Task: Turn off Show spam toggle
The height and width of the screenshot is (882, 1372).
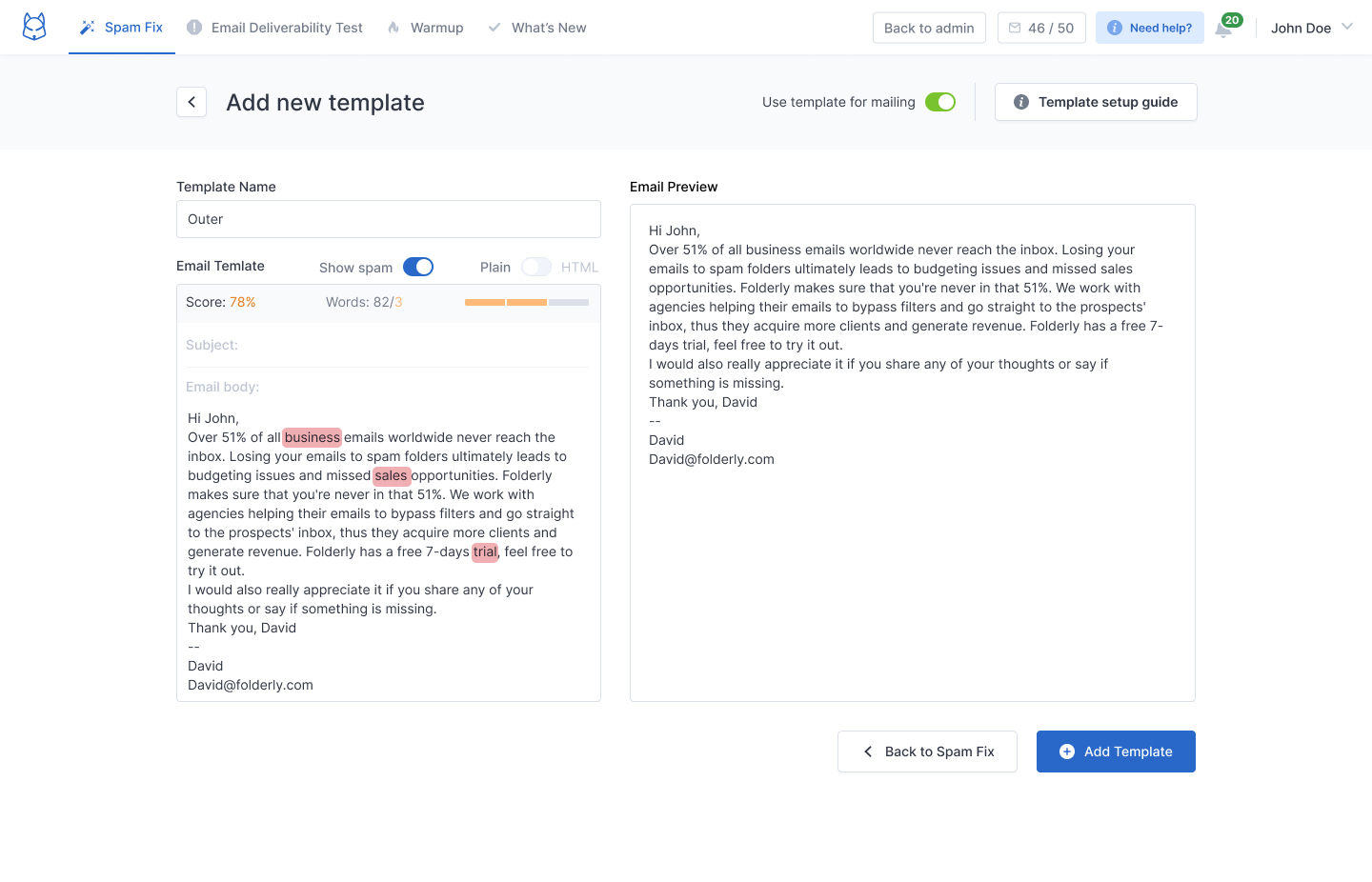Action: (418, 267)
